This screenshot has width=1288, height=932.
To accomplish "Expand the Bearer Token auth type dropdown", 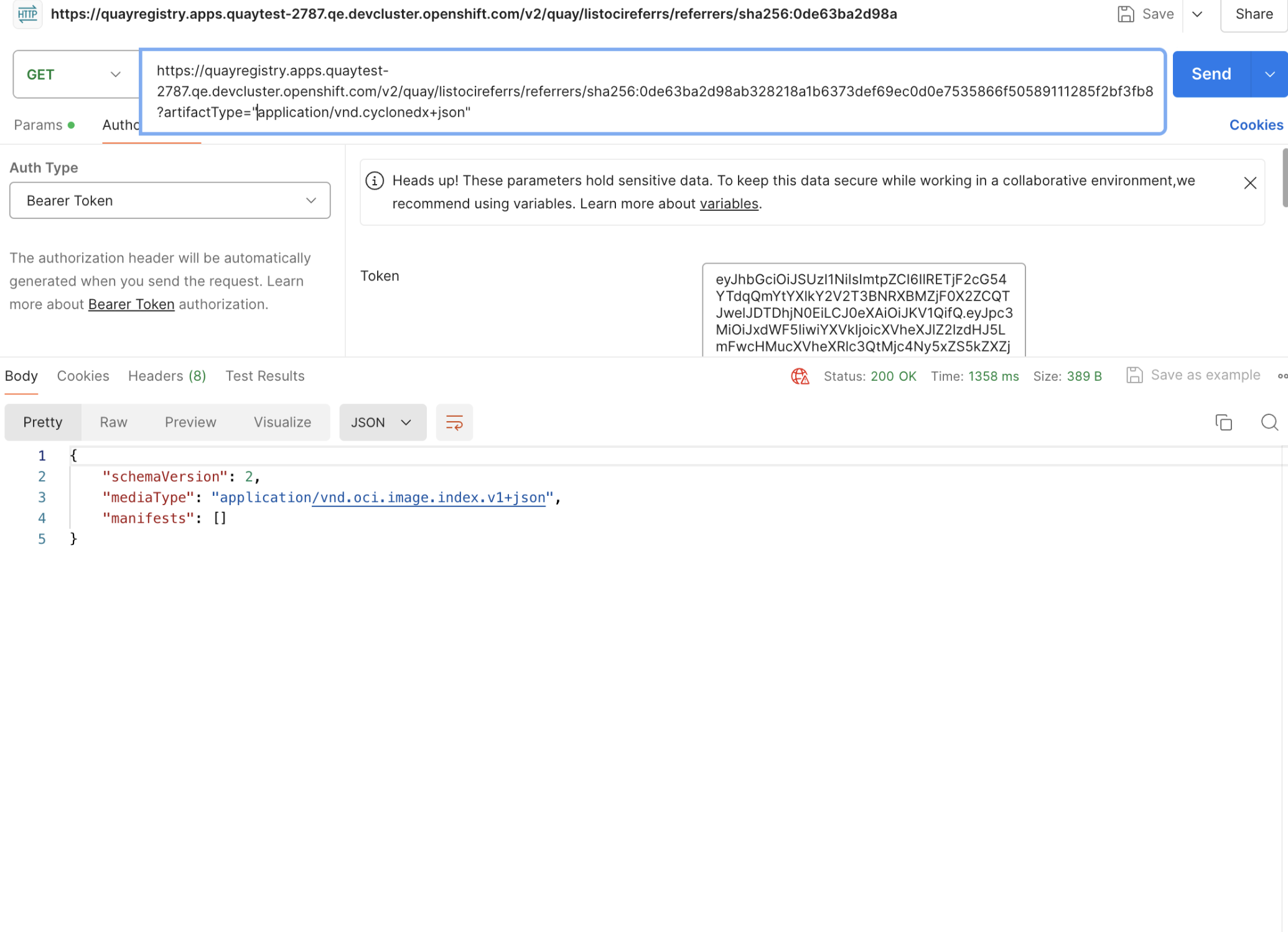I will (169, 200).
